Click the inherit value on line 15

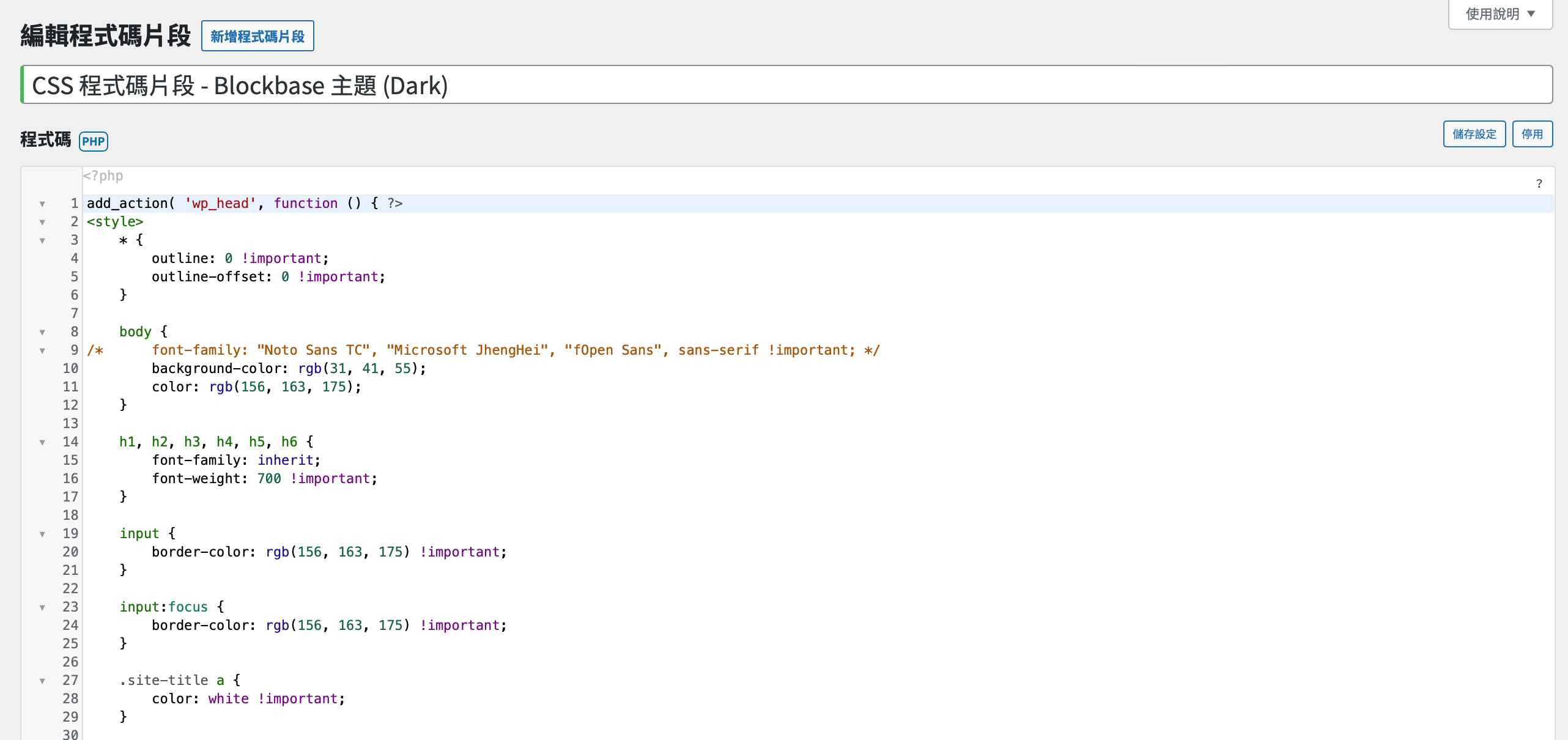286,461
